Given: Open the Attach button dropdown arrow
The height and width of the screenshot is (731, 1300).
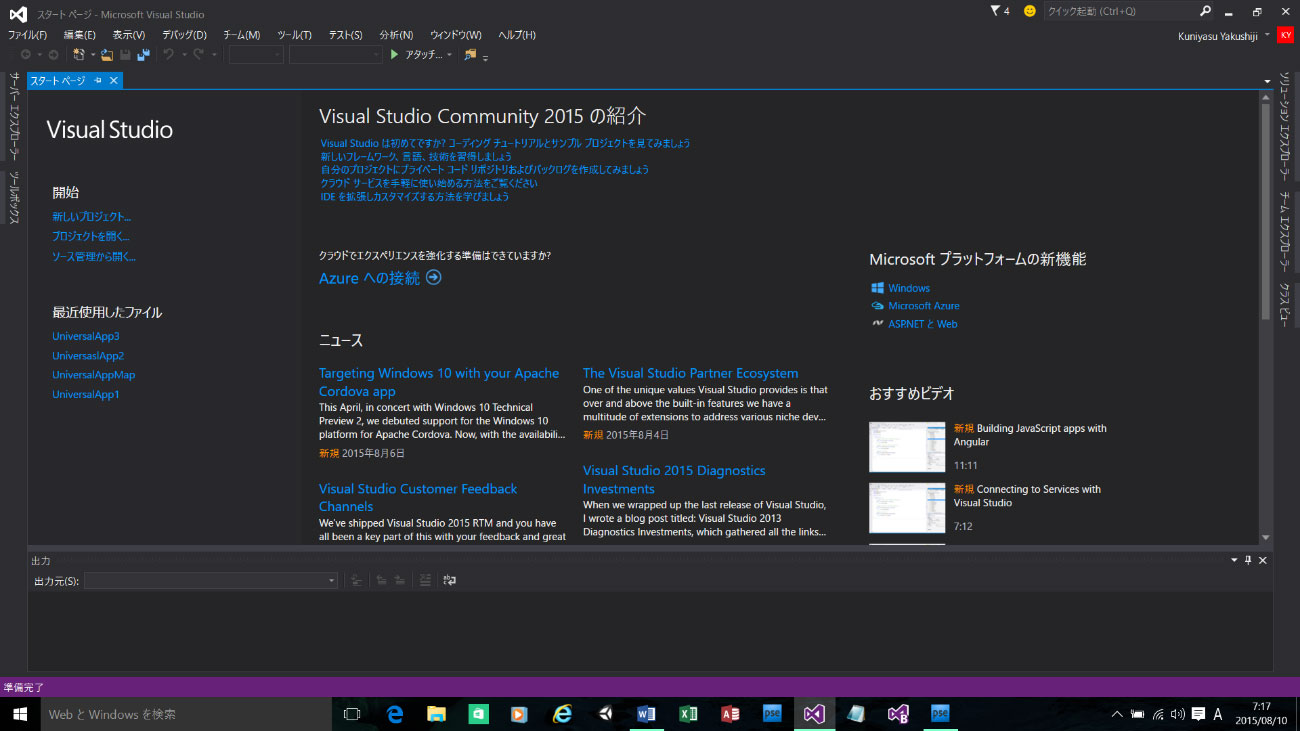Looking at the screenshot, I should point(449,55).
